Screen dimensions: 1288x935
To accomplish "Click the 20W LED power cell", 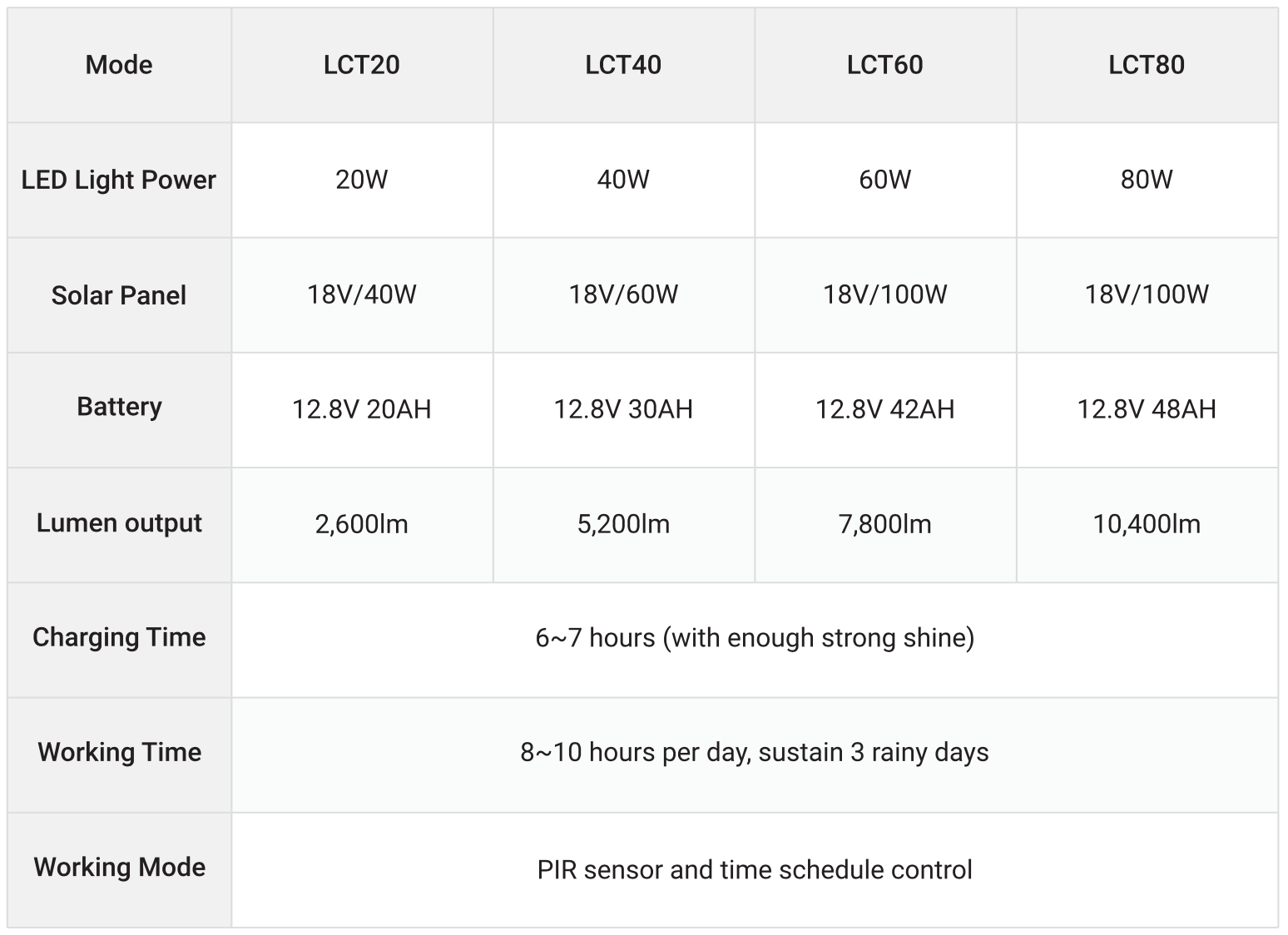I will click(361, 180).
